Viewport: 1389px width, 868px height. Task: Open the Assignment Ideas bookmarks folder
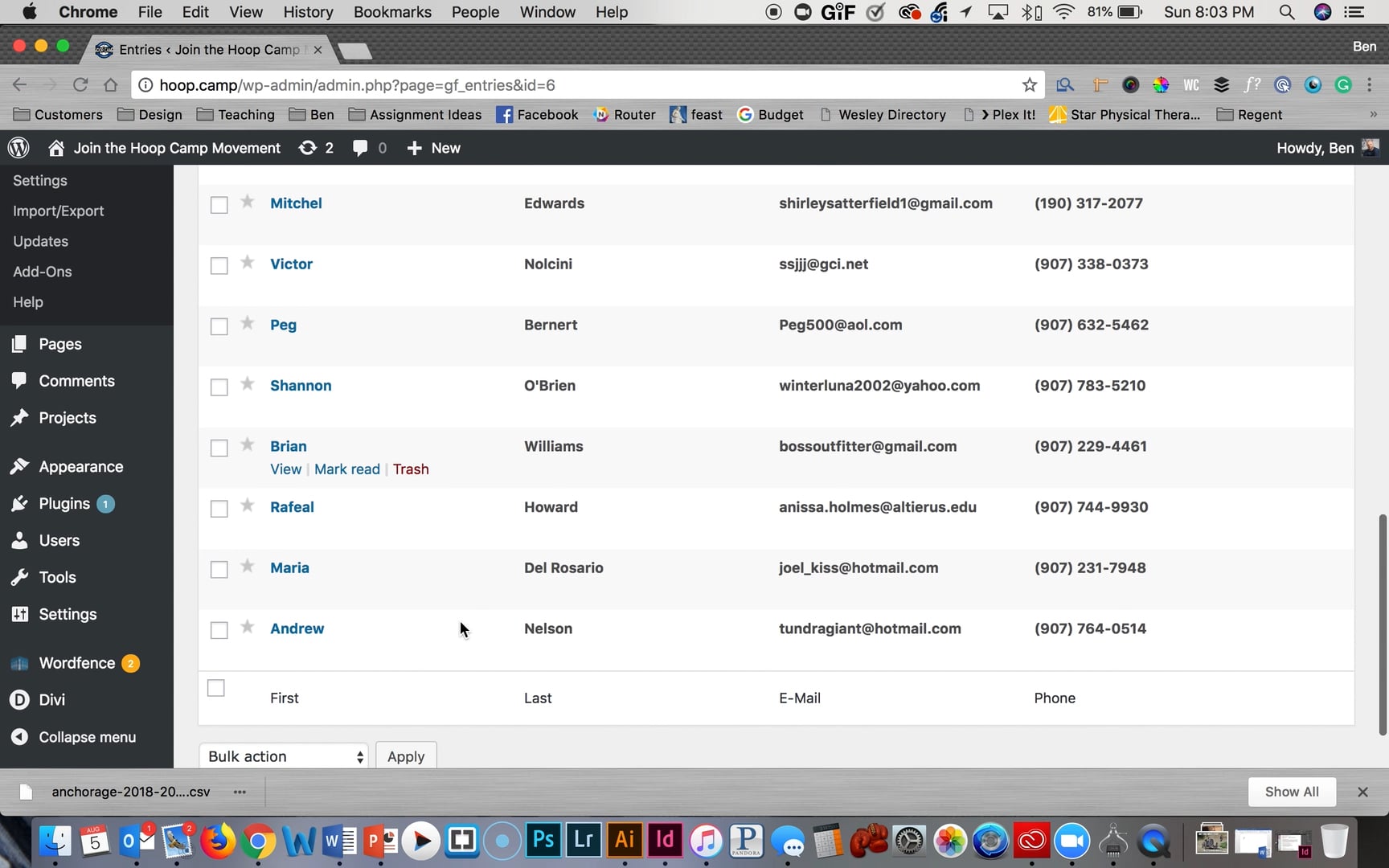(x=415, y=115)
